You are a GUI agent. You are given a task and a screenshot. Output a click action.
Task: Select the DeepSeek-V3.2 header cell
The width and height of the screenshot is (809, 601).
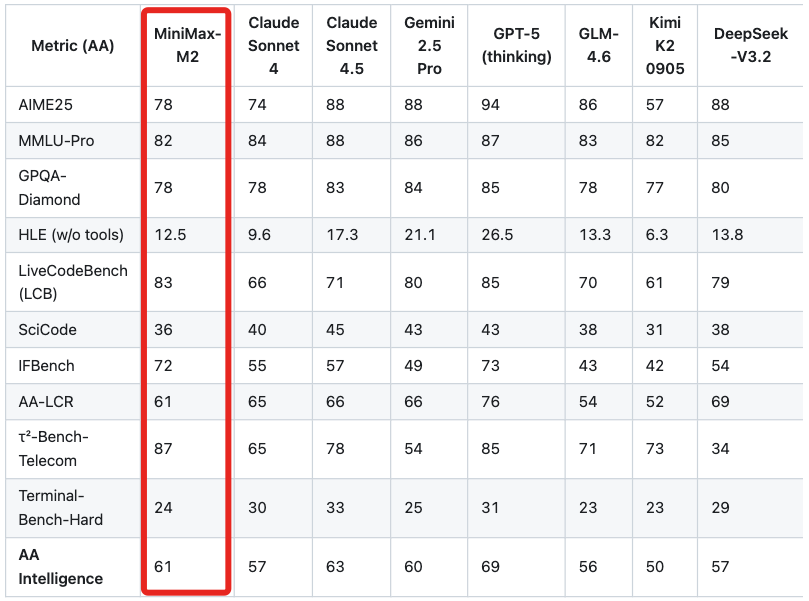pyautogui.click(x=750, y=46)
